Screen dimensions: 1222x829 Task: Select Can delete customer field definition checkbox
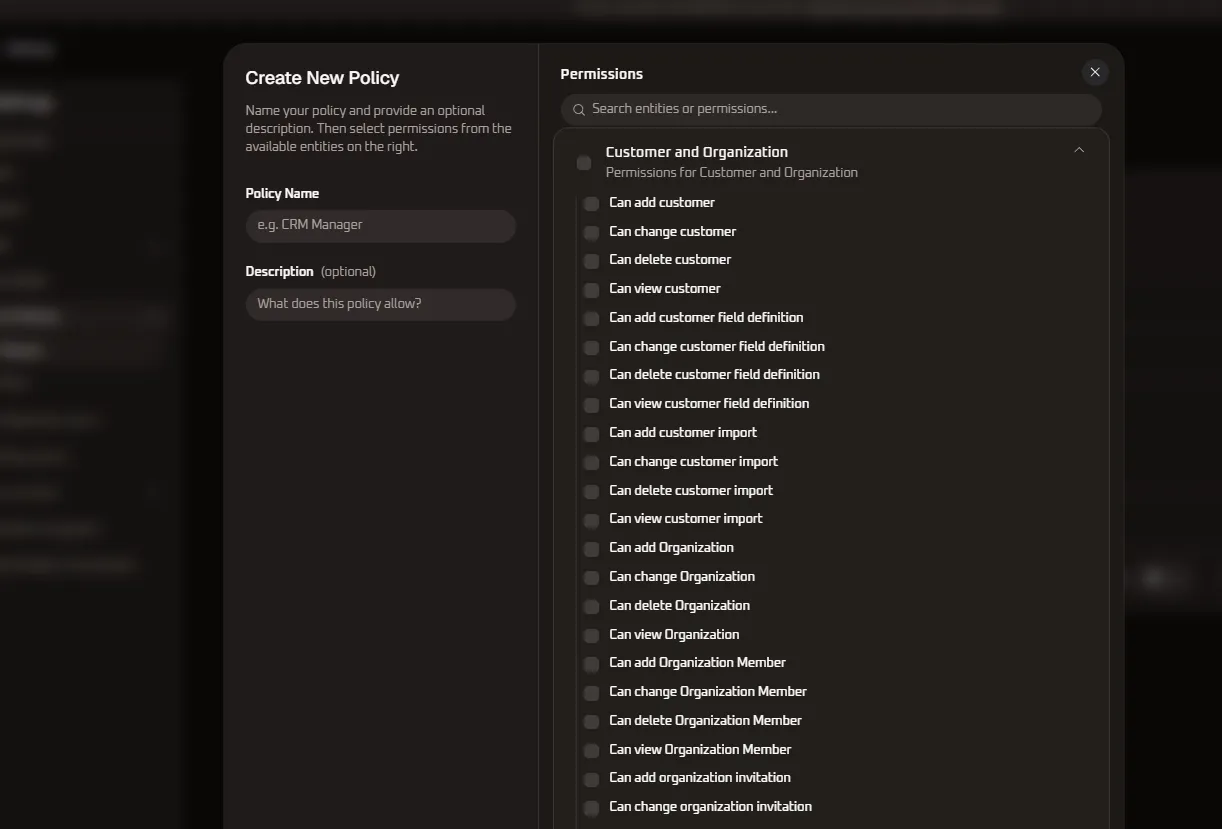(x=591, y=375)
